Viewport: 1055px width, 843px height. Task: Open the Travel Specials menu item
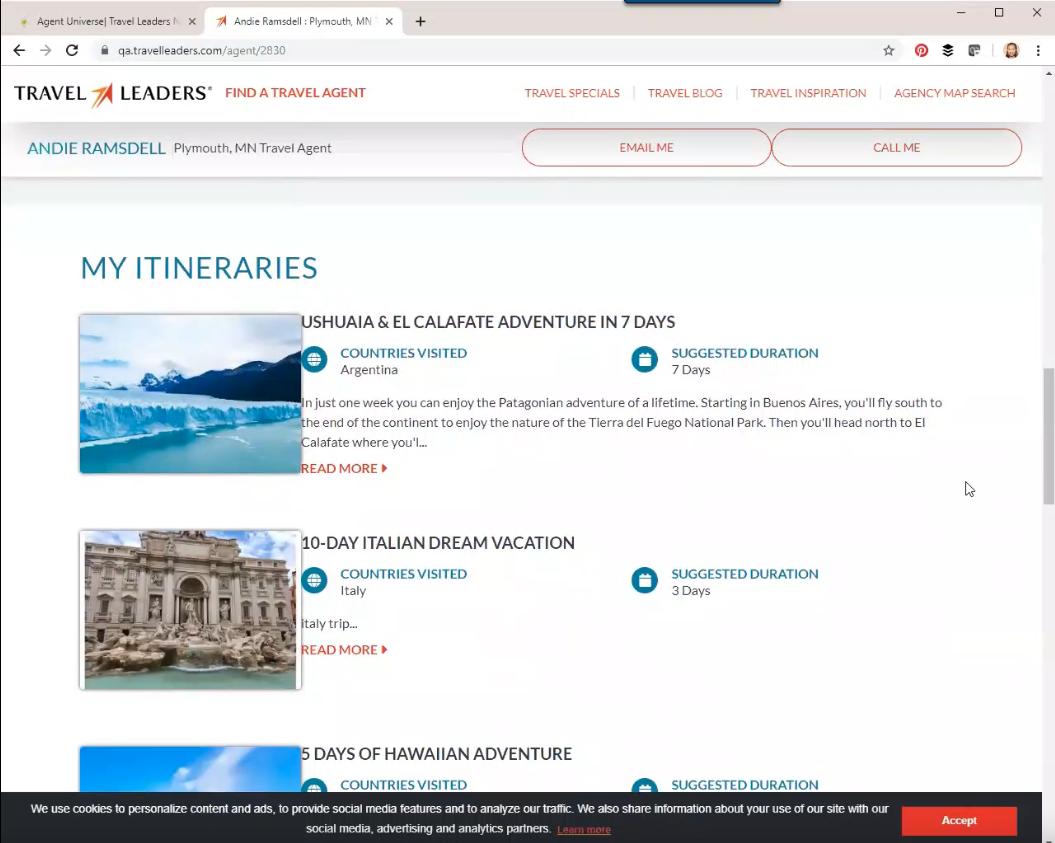point(572,93)
